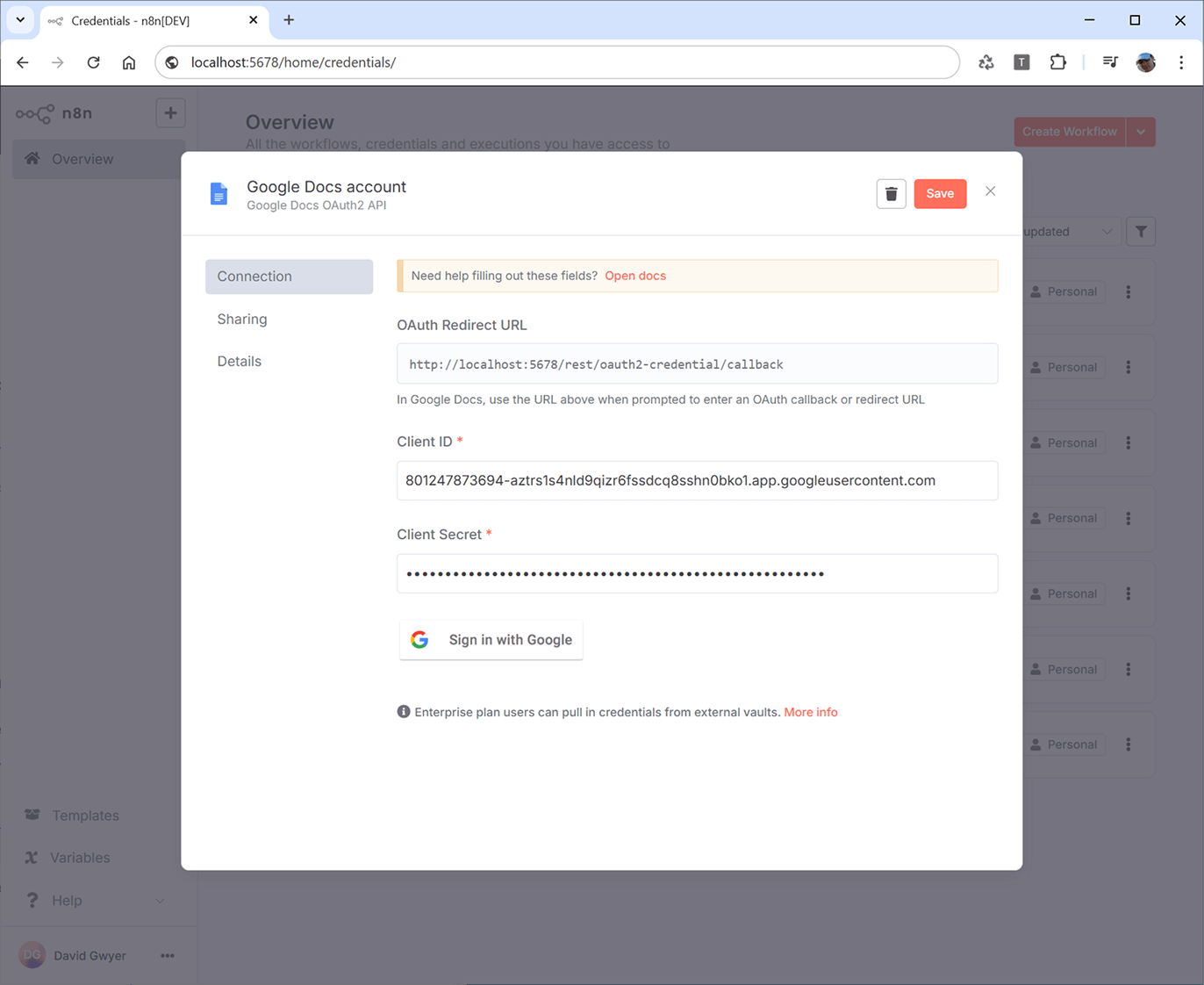Close the Credentials - n8n[DEV] tab
Image resolution: width=1204 pixels, height=985 pixels.
253,20
